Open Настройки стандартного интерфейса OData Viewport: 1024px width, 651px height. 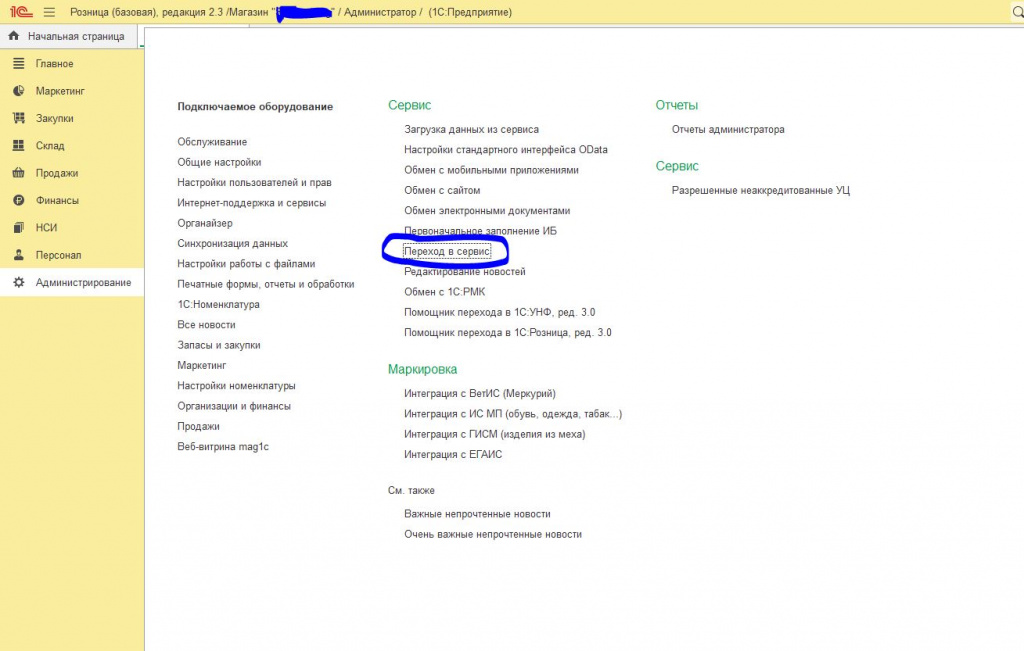(505, 150)
